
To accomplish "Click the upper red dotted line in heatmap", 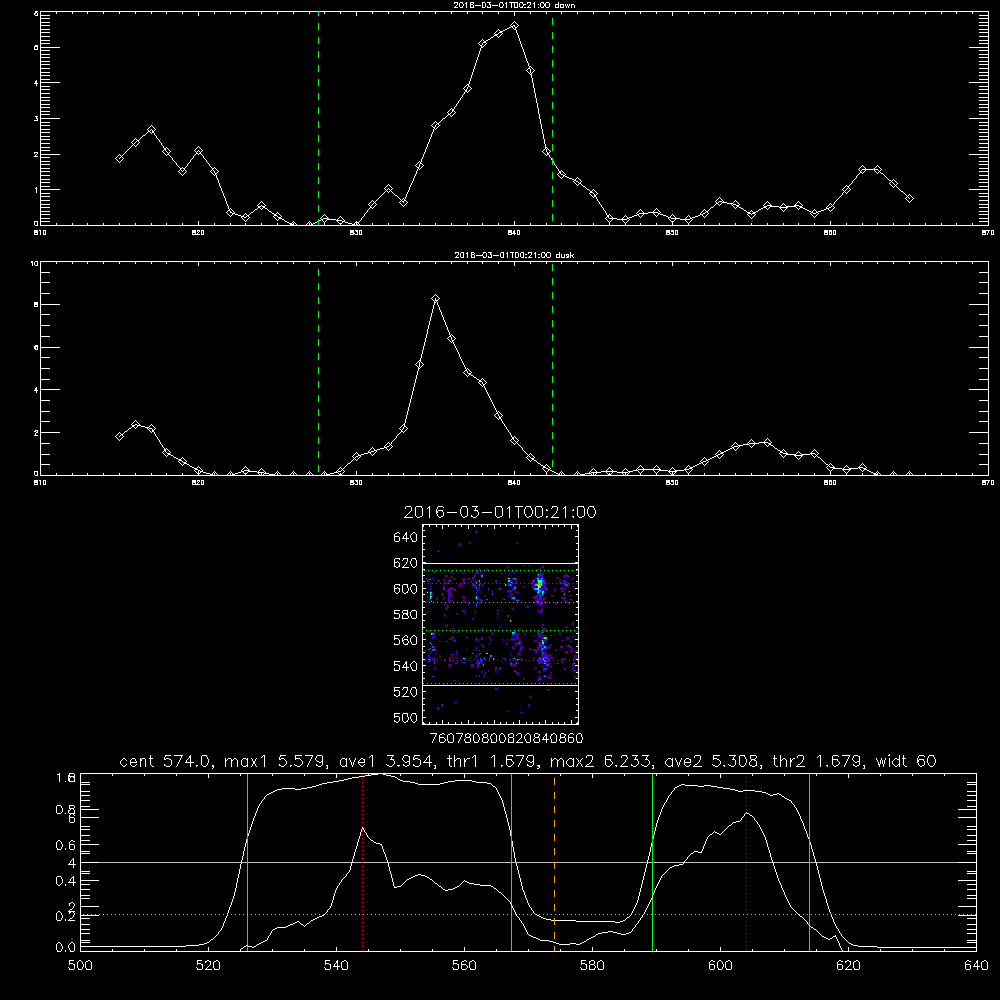I will click(501, 583).
